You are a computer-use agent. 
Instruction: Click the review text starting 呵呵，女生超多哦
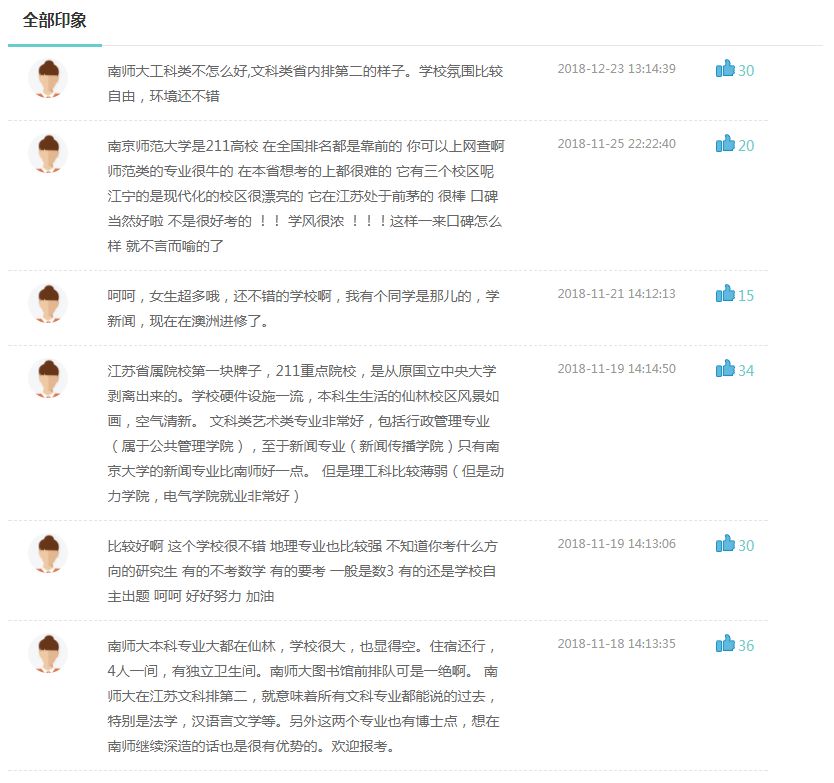tap(304, 309)
